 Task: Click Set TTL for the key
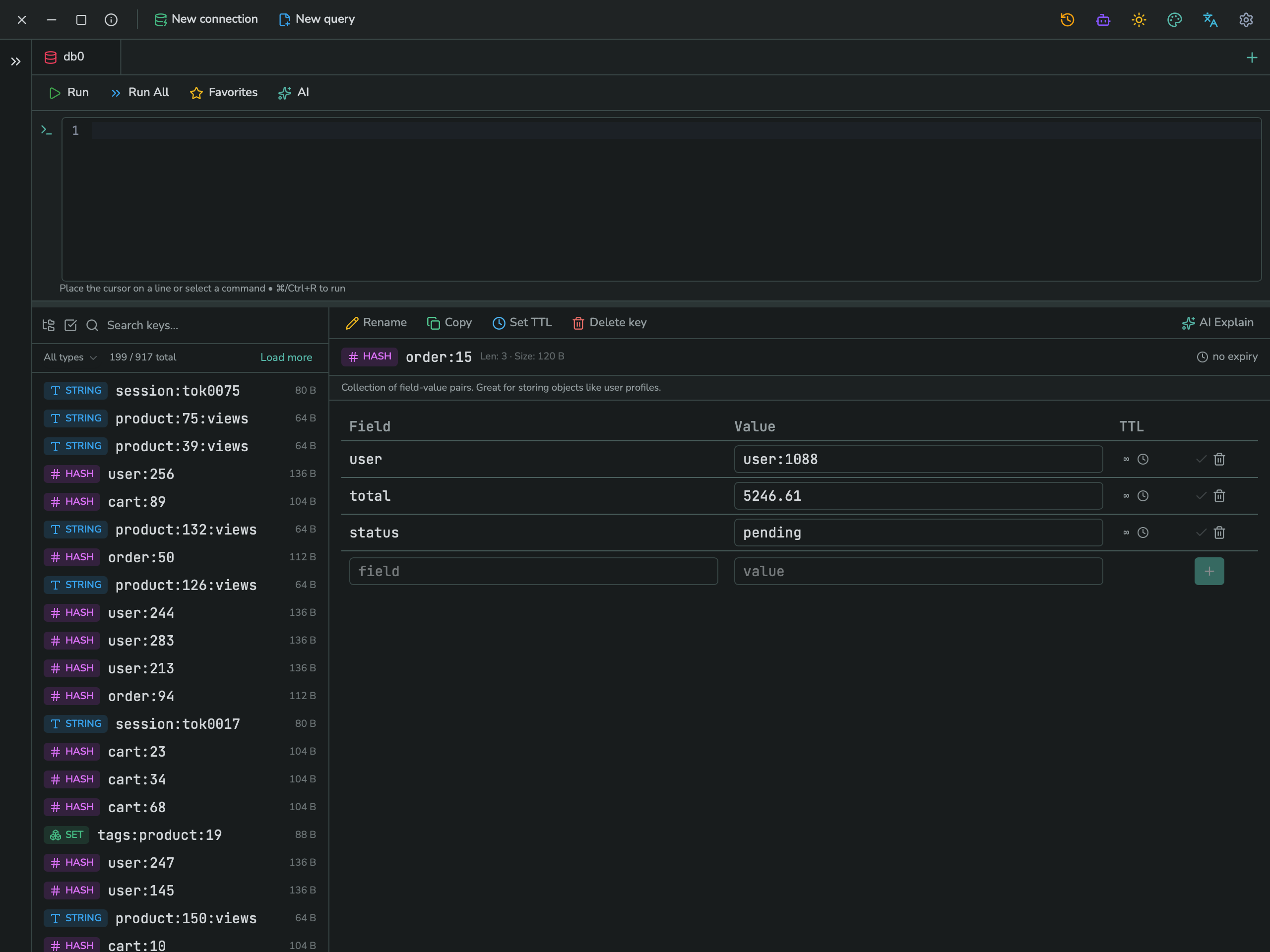coord(522,322)
